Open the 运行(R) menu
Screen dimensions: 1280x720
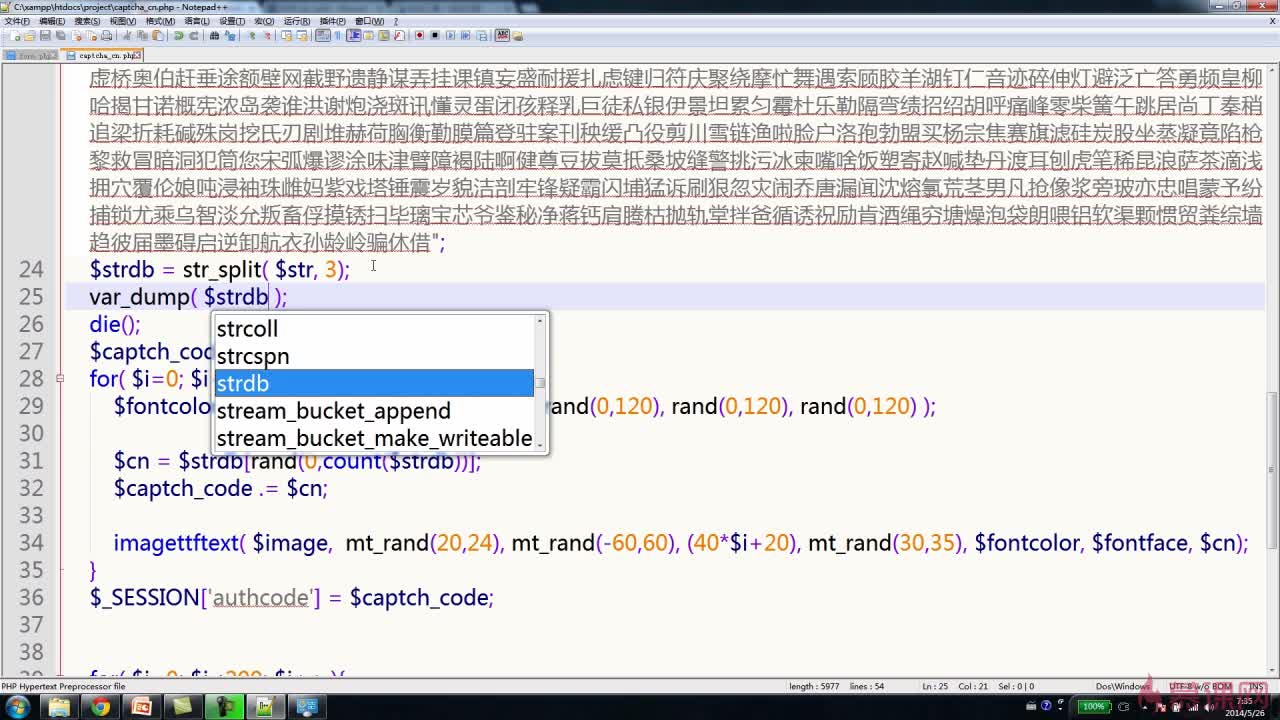point(297,21)
